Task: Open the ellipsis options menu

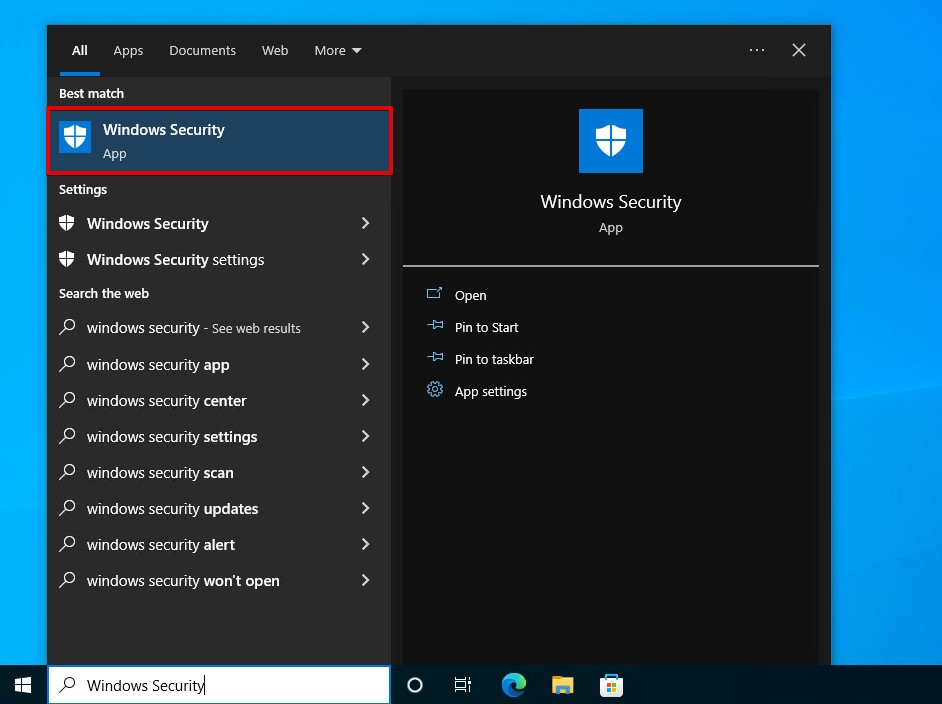Action: tap(757, 50)
